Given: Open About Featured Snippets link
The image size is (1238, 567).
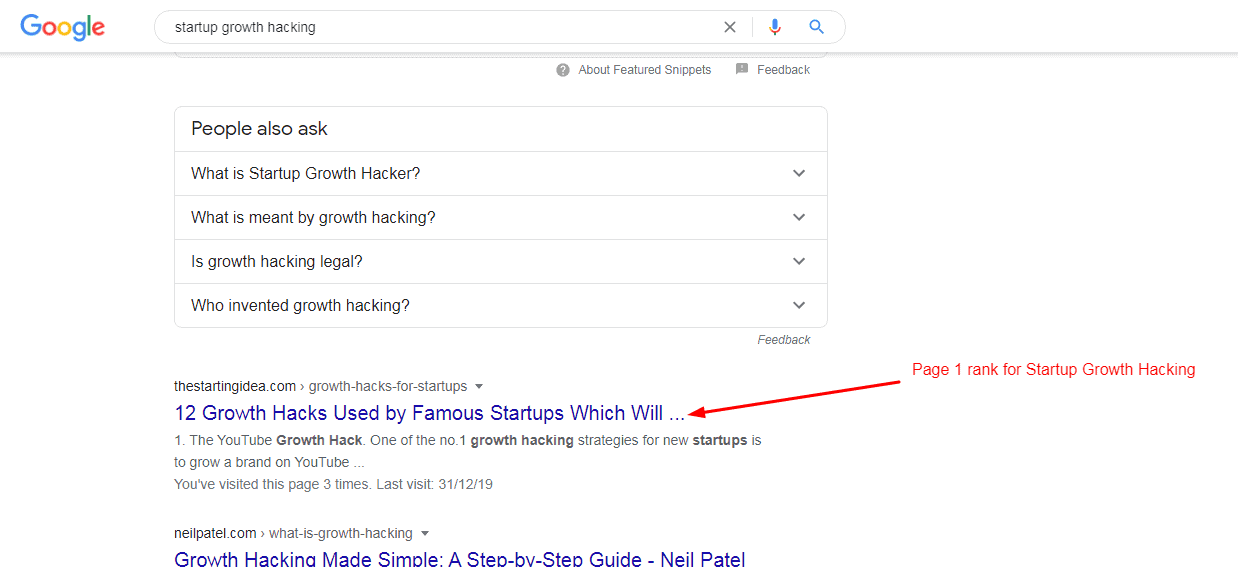Looking at the screenshot, I should pyautogui.click(x=645, y=70).
